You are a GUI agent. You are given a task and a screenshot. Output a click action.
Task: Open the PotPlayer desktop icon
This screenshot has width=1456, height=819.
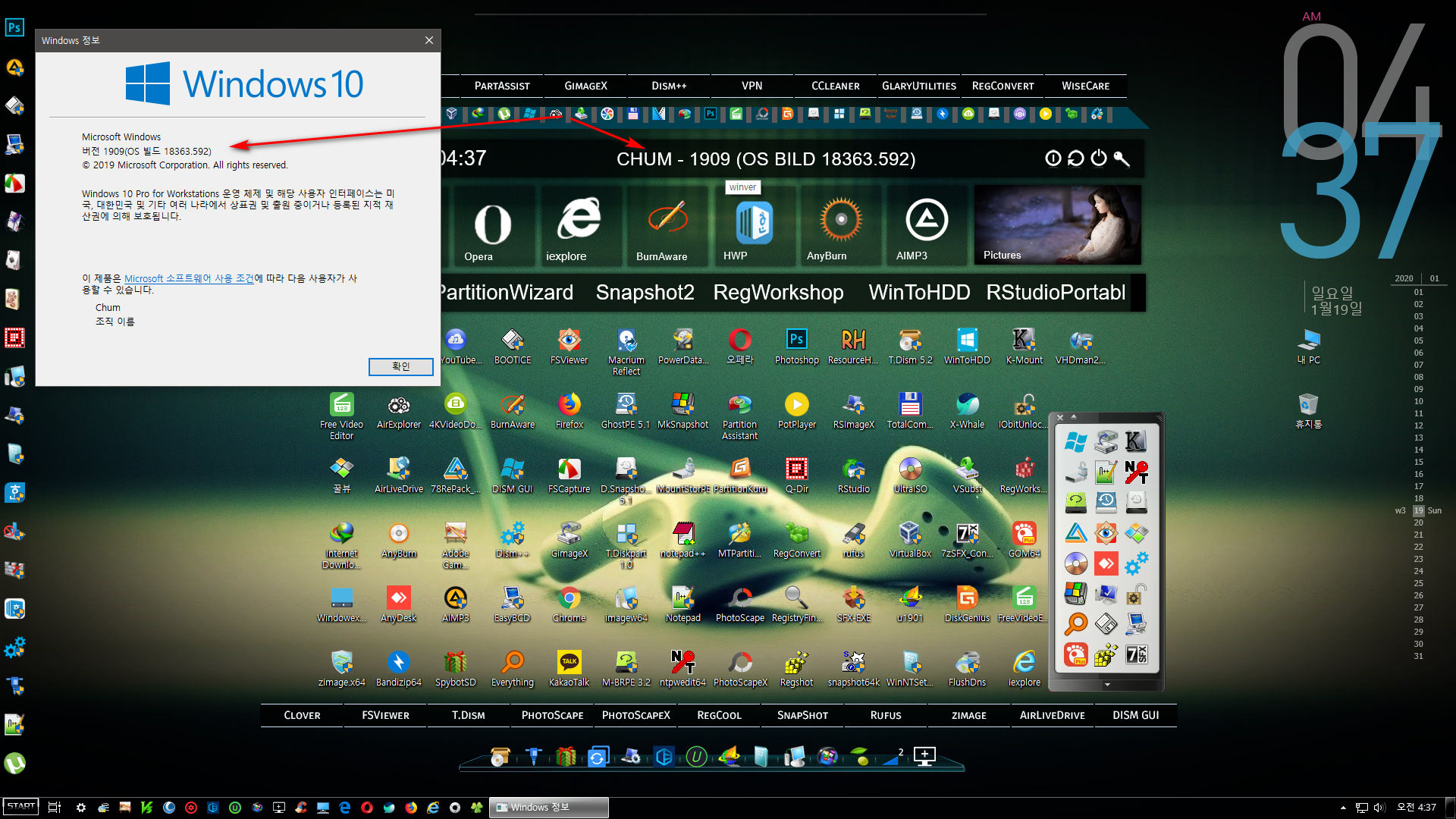point(796,411)
